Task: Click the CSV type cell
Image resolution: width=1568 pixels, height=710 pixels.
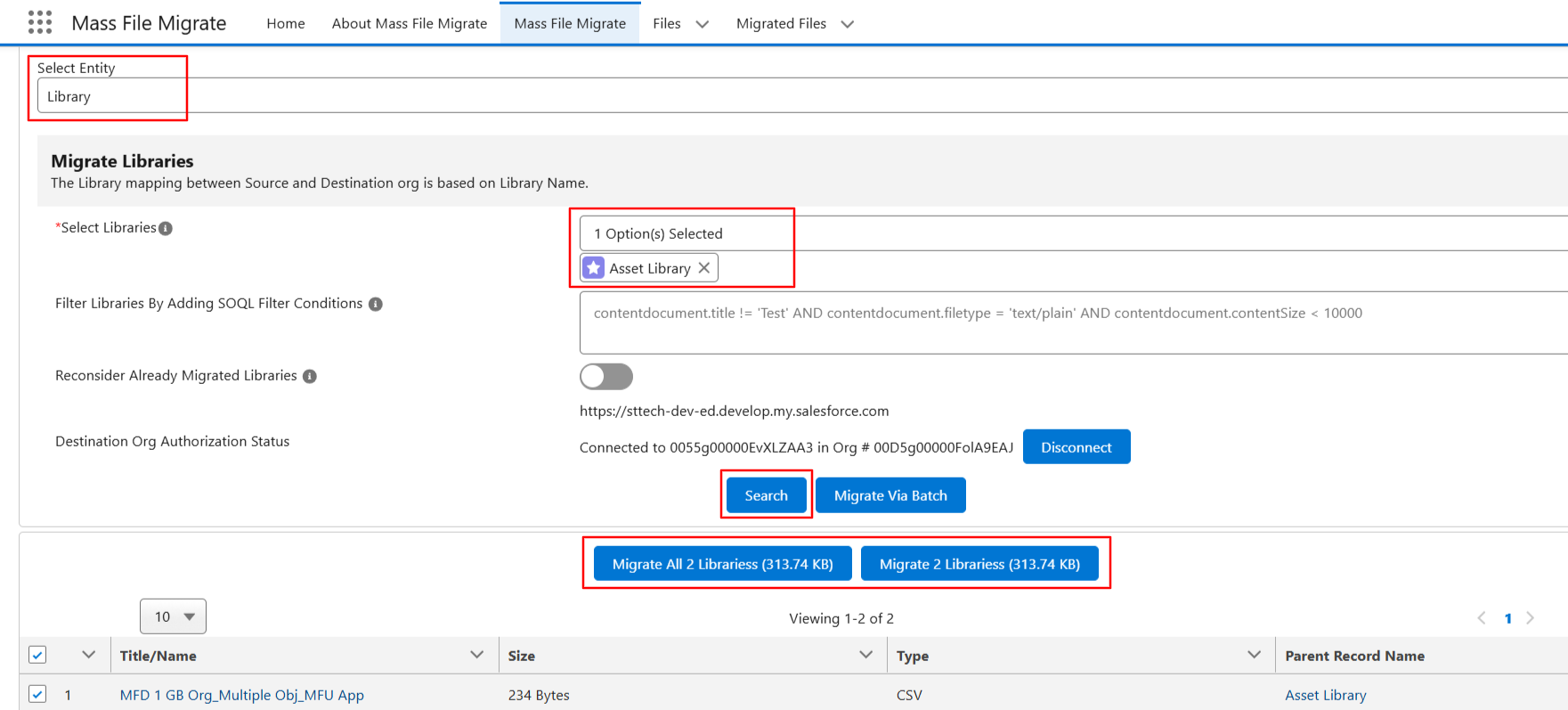Action: pyautogui.click(x=909, y=695)
